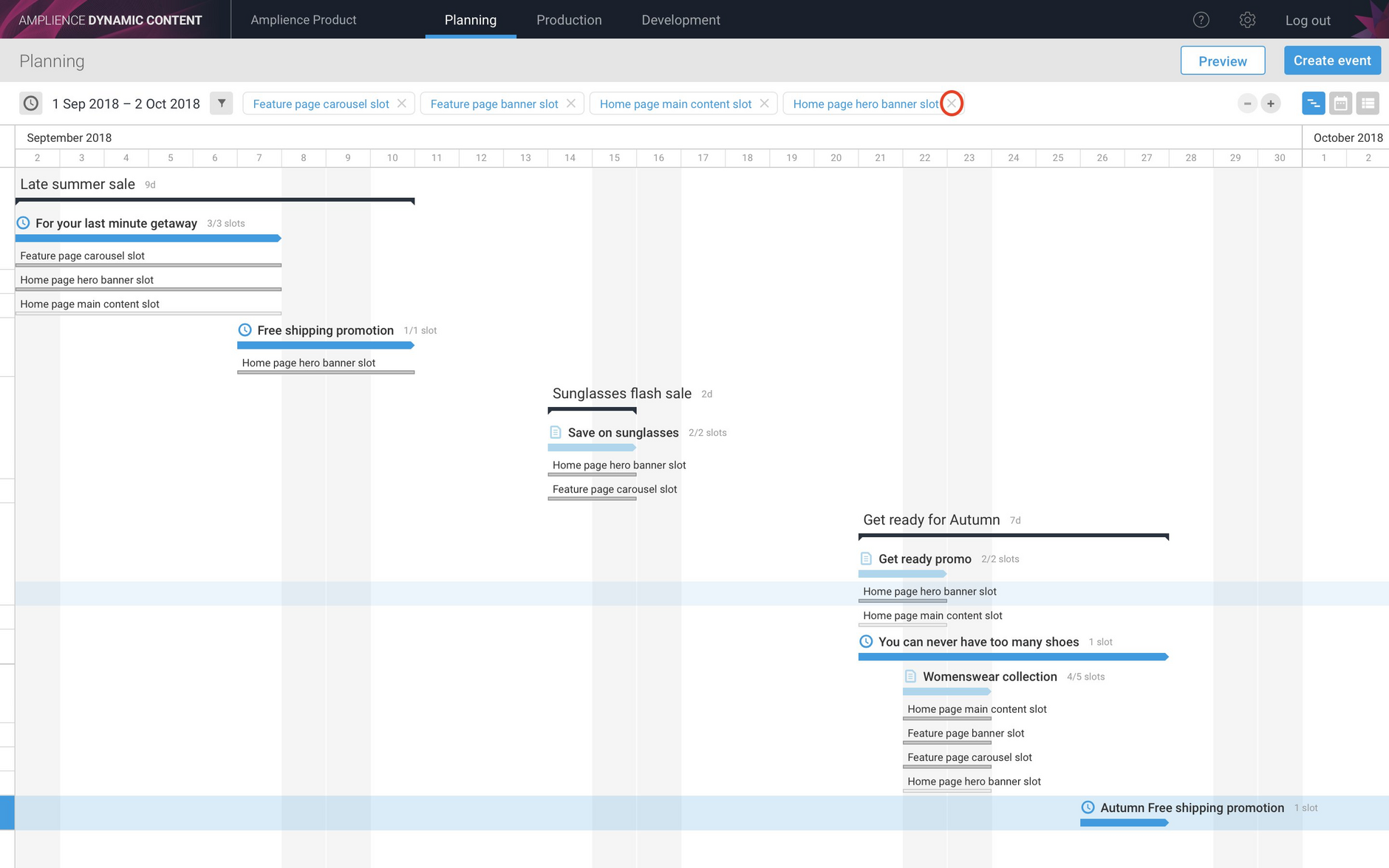Screen dimensions: 1389x868
Task: Zoom in the timeline with the plus icon
Action: pyautogui.click(x=1271, y=103)
